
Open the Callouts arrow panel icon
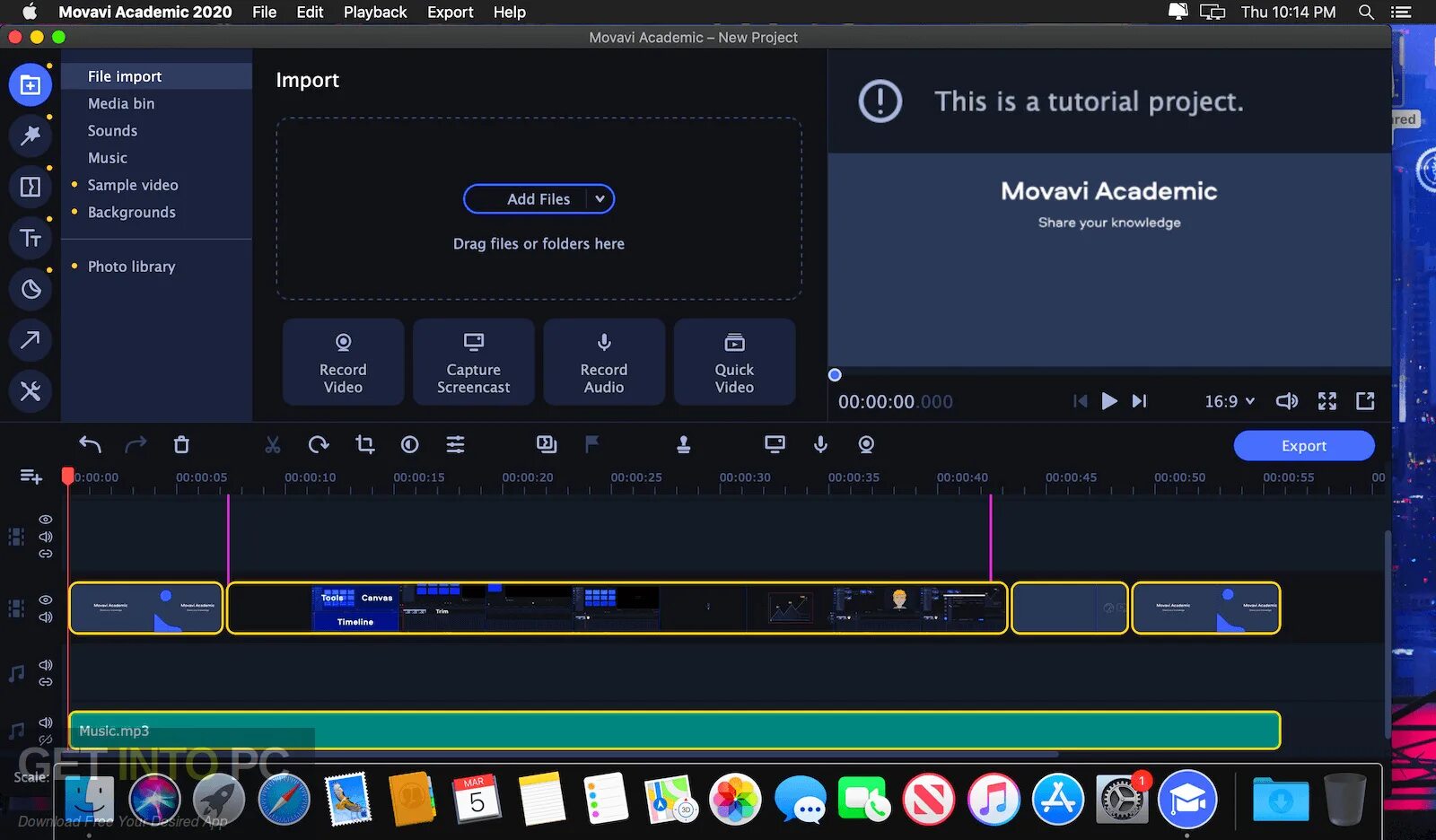pos(31,340)
